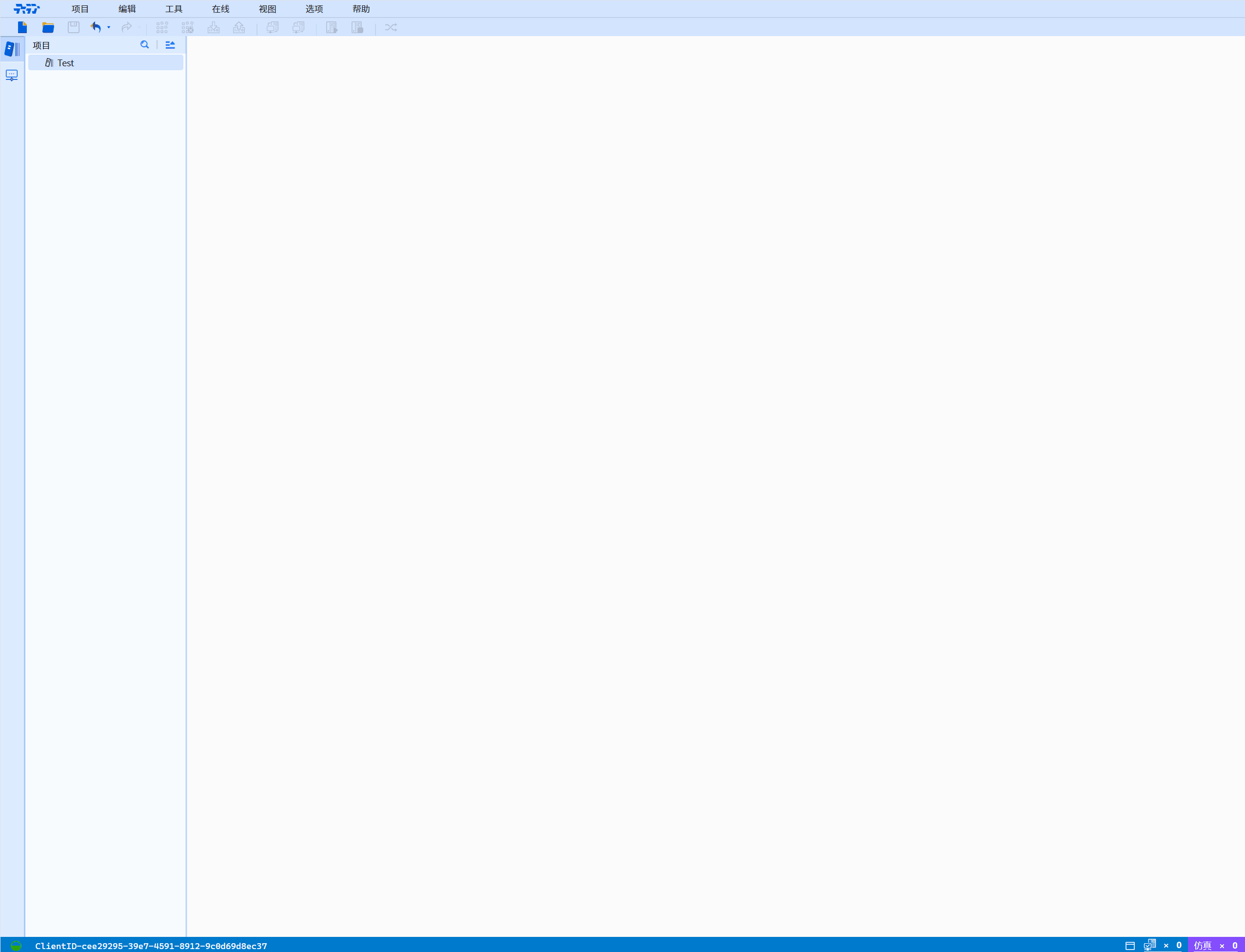Switch to the communication panel sidebar icon
The width and height of the screenshot is (1245, 952).
tap(12, 76)
